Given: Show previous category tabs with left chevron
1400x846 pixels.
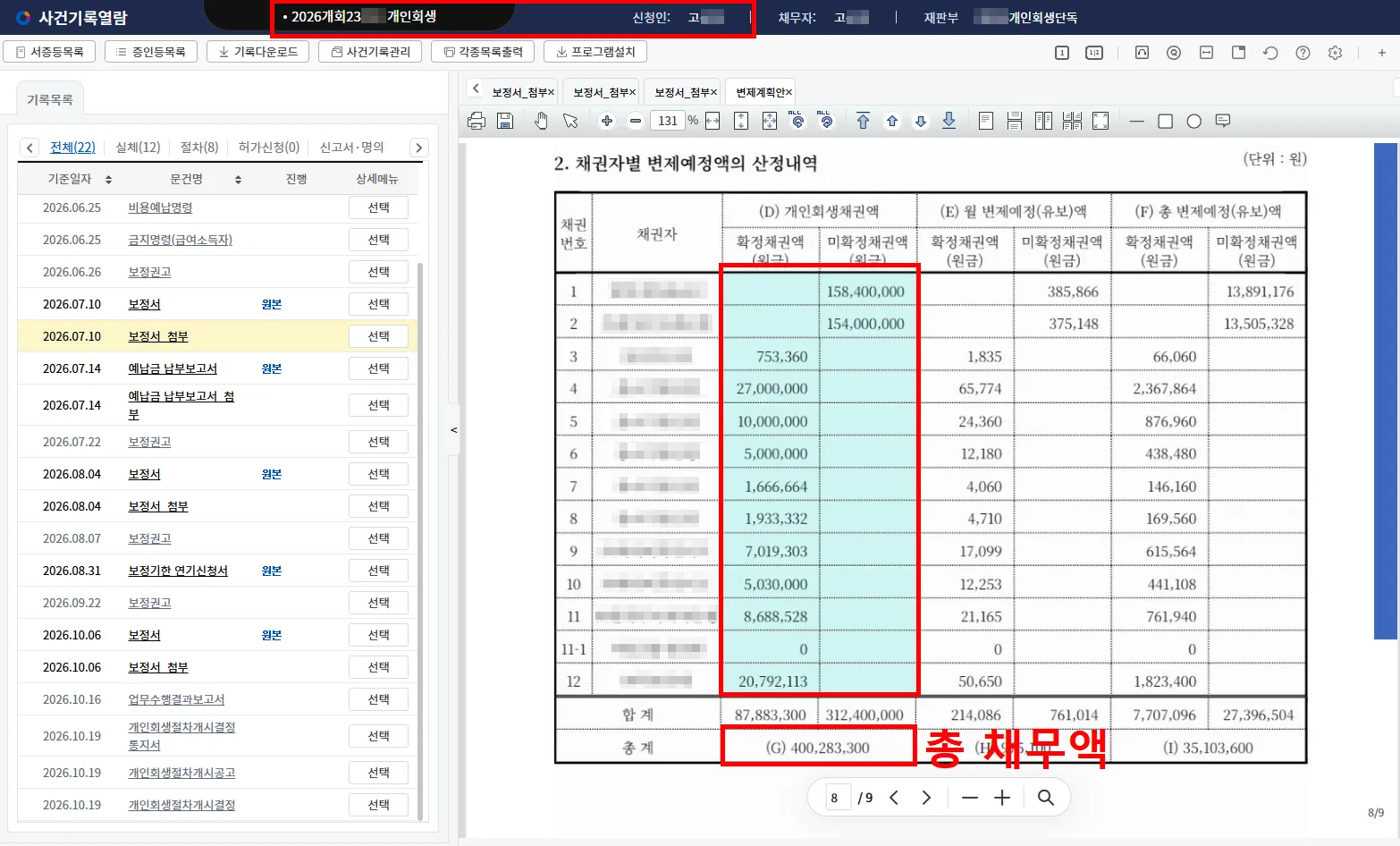Looking at the screenshot, I should 30,148.
